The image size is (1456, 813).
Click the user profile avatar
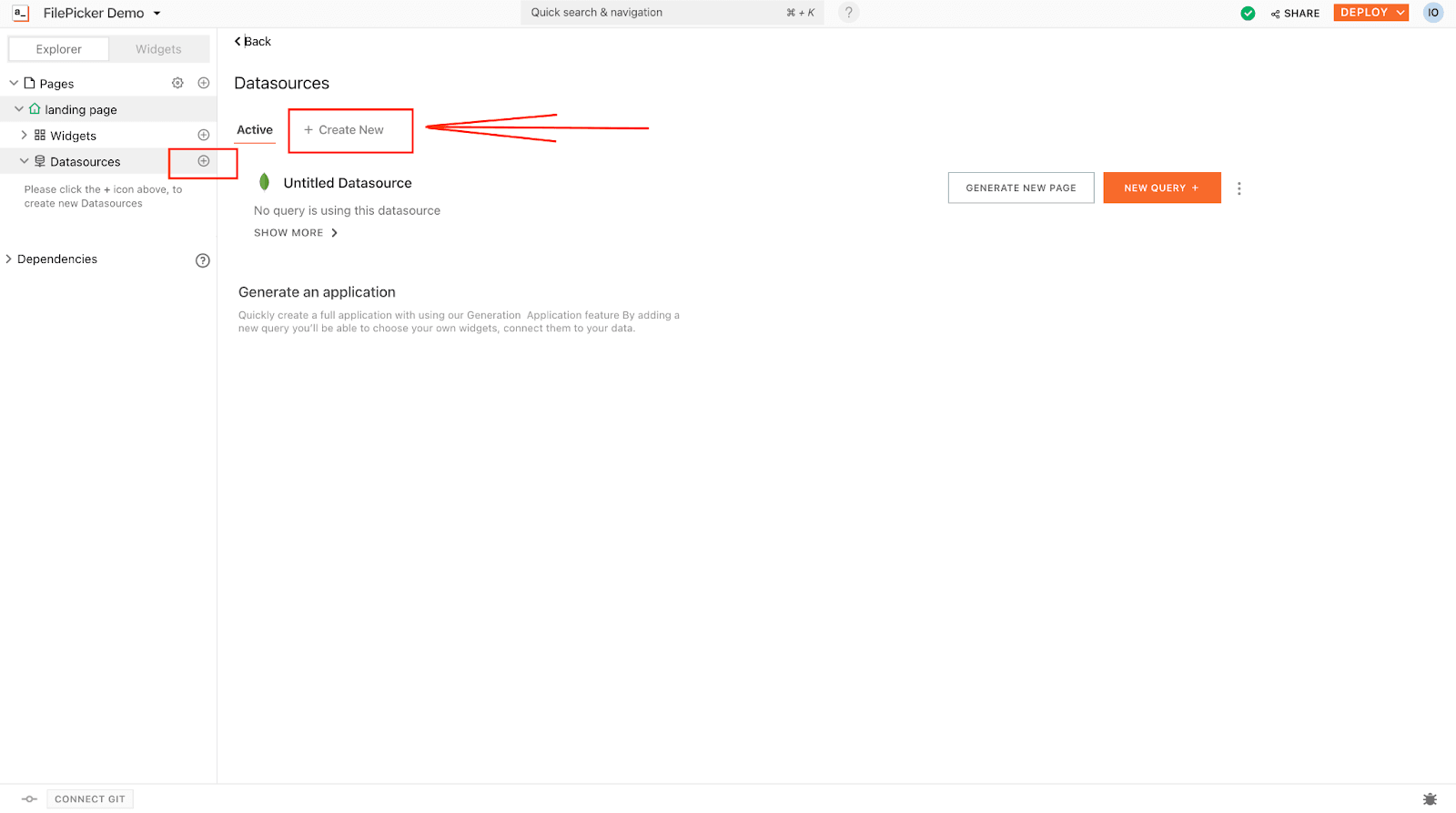(1433, 13)
